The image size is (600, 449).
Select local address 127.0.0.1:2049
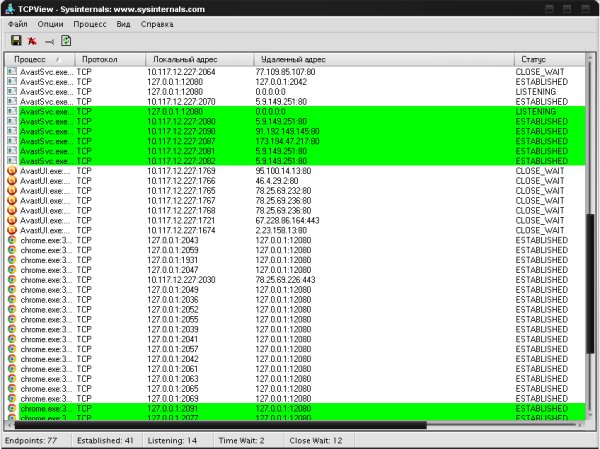[173, 290]
